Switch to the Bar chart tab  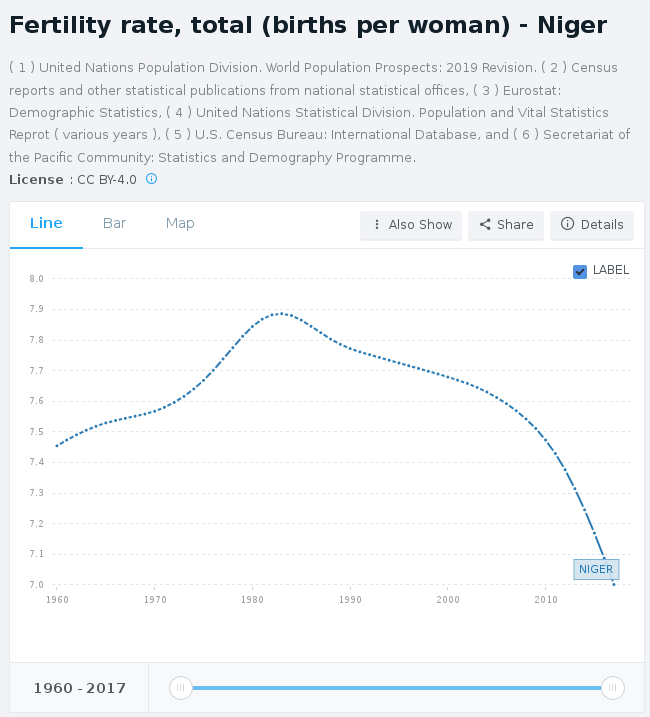pos(114,223)
